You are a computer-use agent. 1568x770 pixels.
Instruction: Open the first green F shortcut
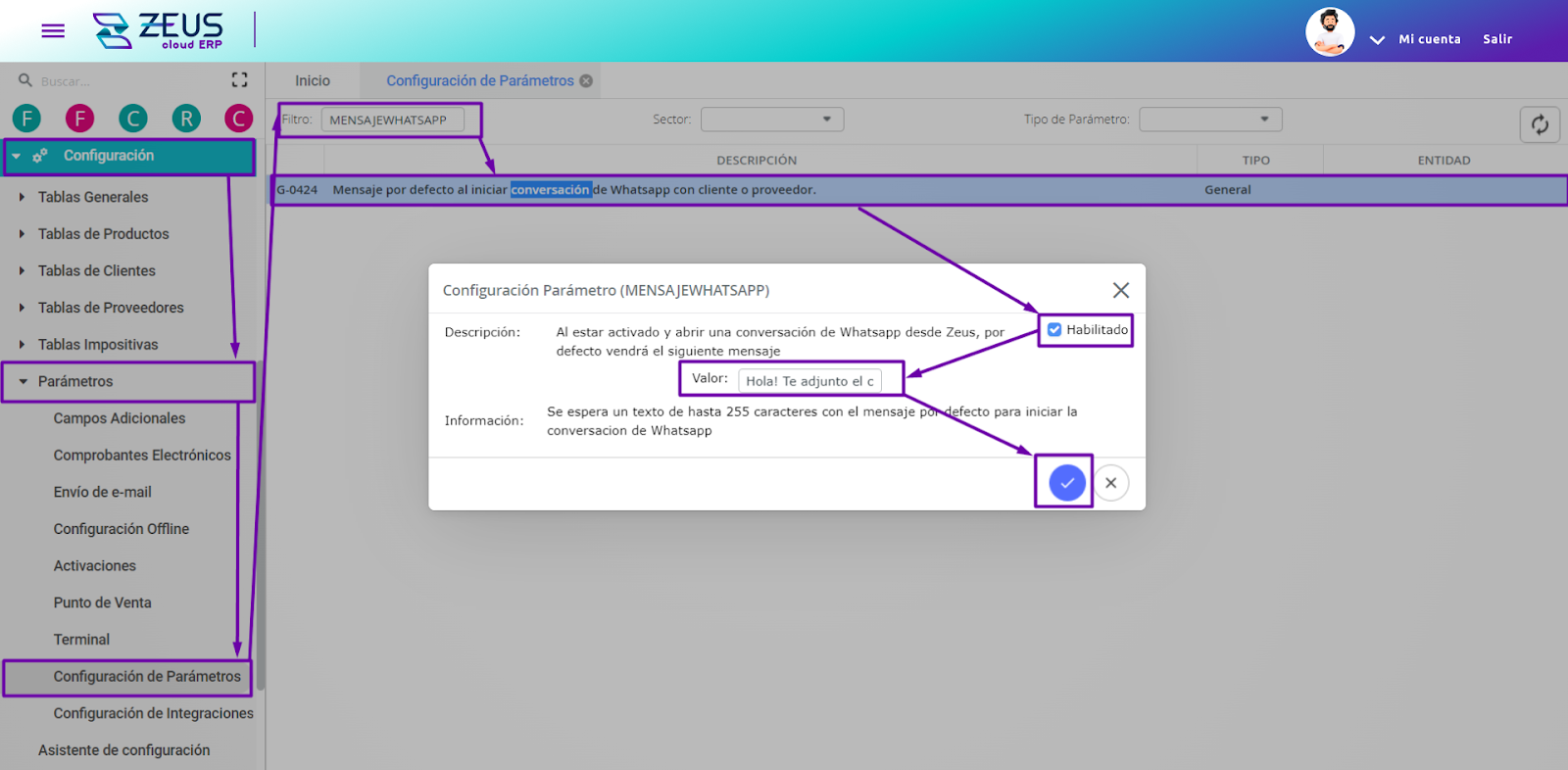[26, 119]
